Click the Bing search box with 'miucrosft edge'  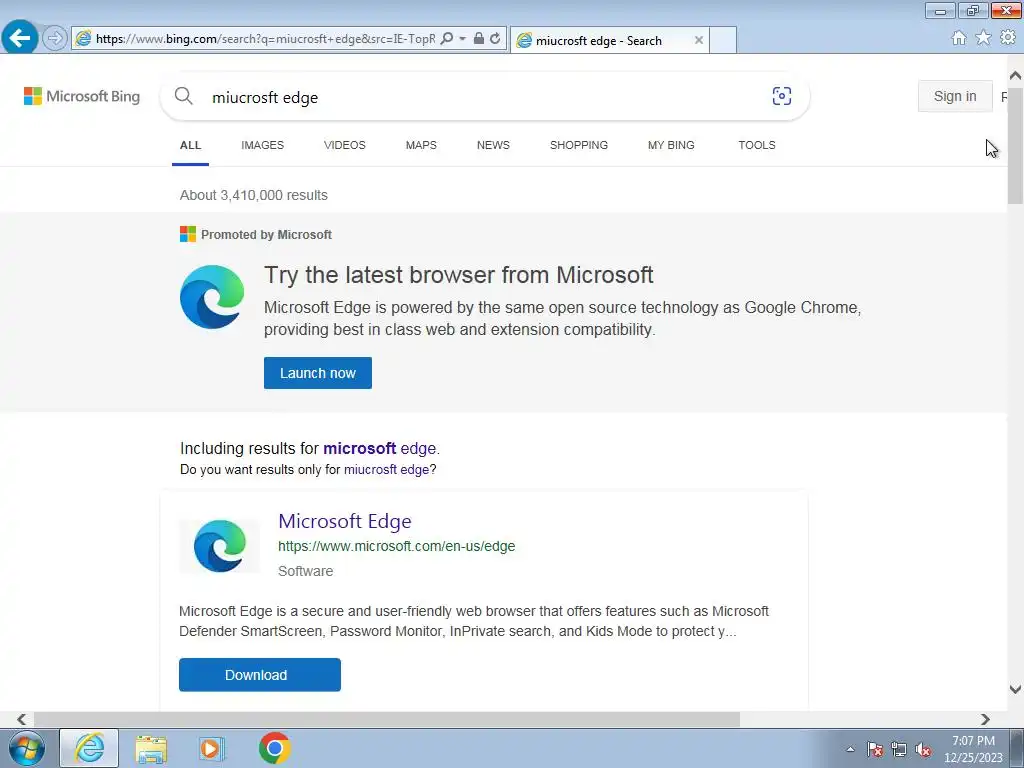pos(483,97)
